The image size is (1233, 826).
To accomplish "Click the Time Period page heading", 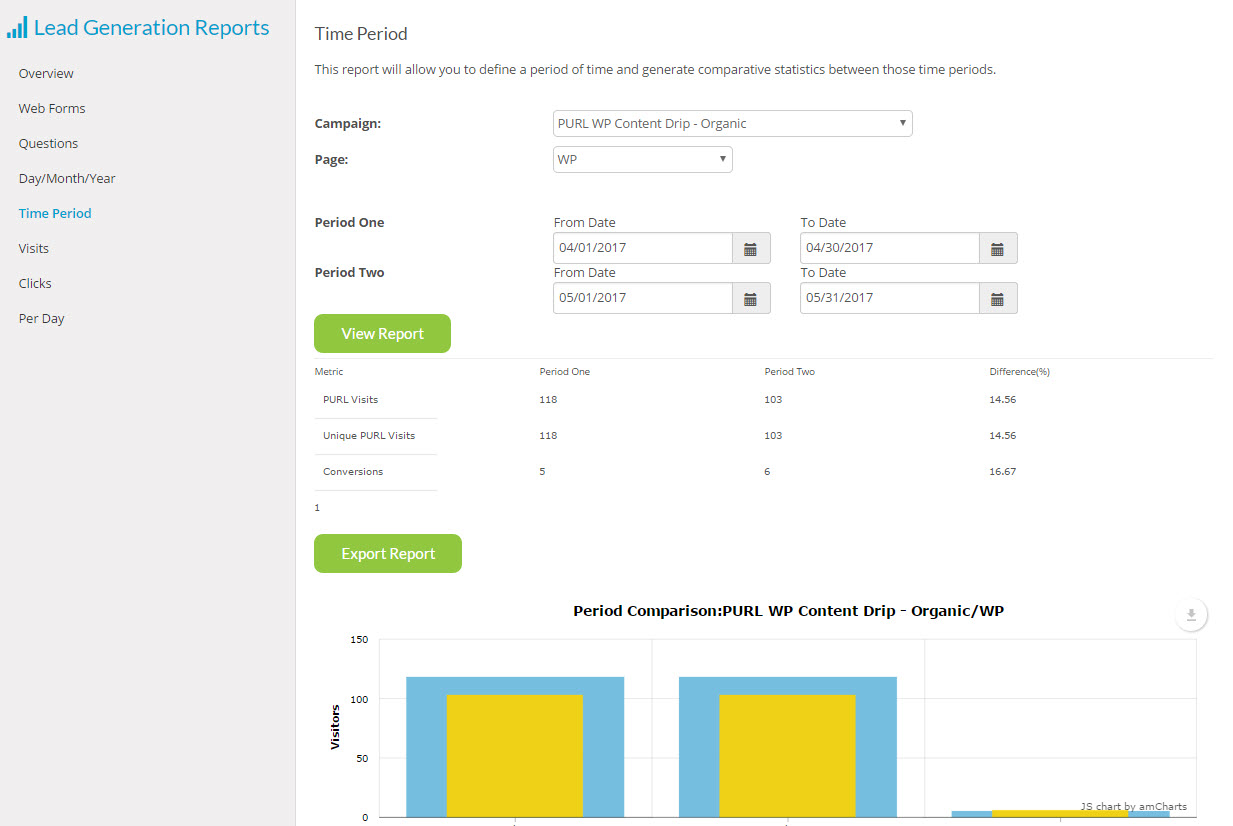I will pyautogui.click(x=361, y=34).
